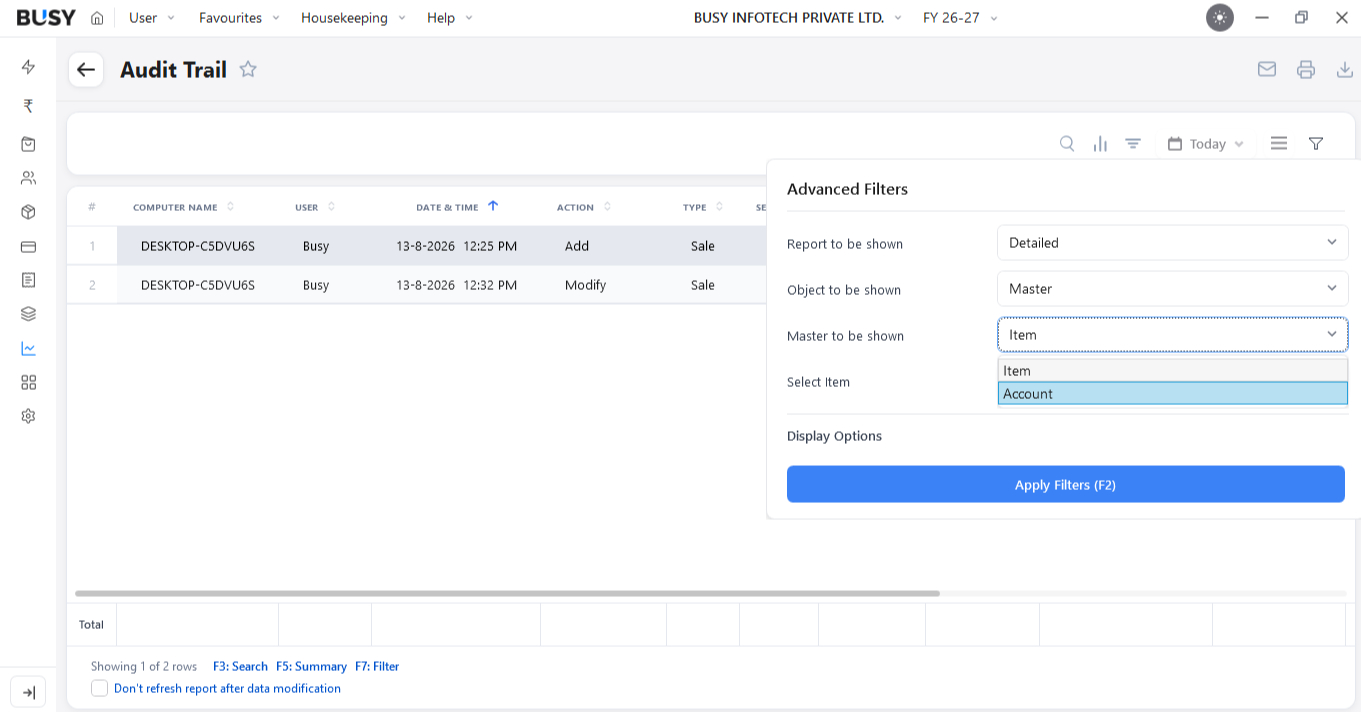Open the lightning bolt sidebar icon
The image size is (1361, 712).
point(28,67)
